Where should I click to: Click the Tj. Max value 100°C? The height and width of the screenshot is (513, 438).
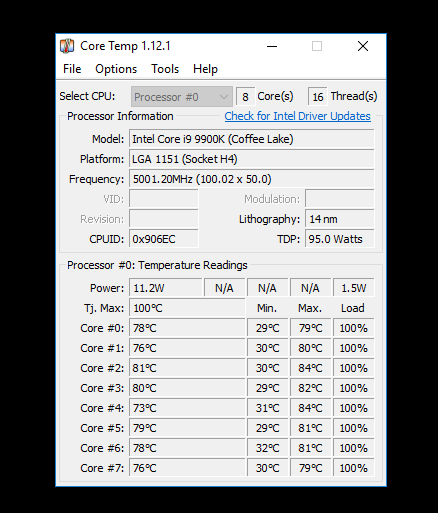[187, 308]
